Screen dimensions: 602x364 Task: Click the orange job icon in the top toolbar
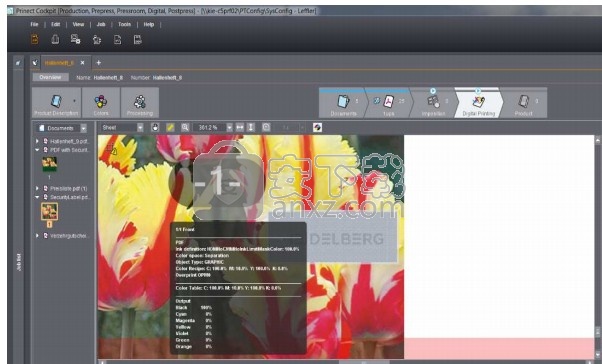click(x=35, y=39)
